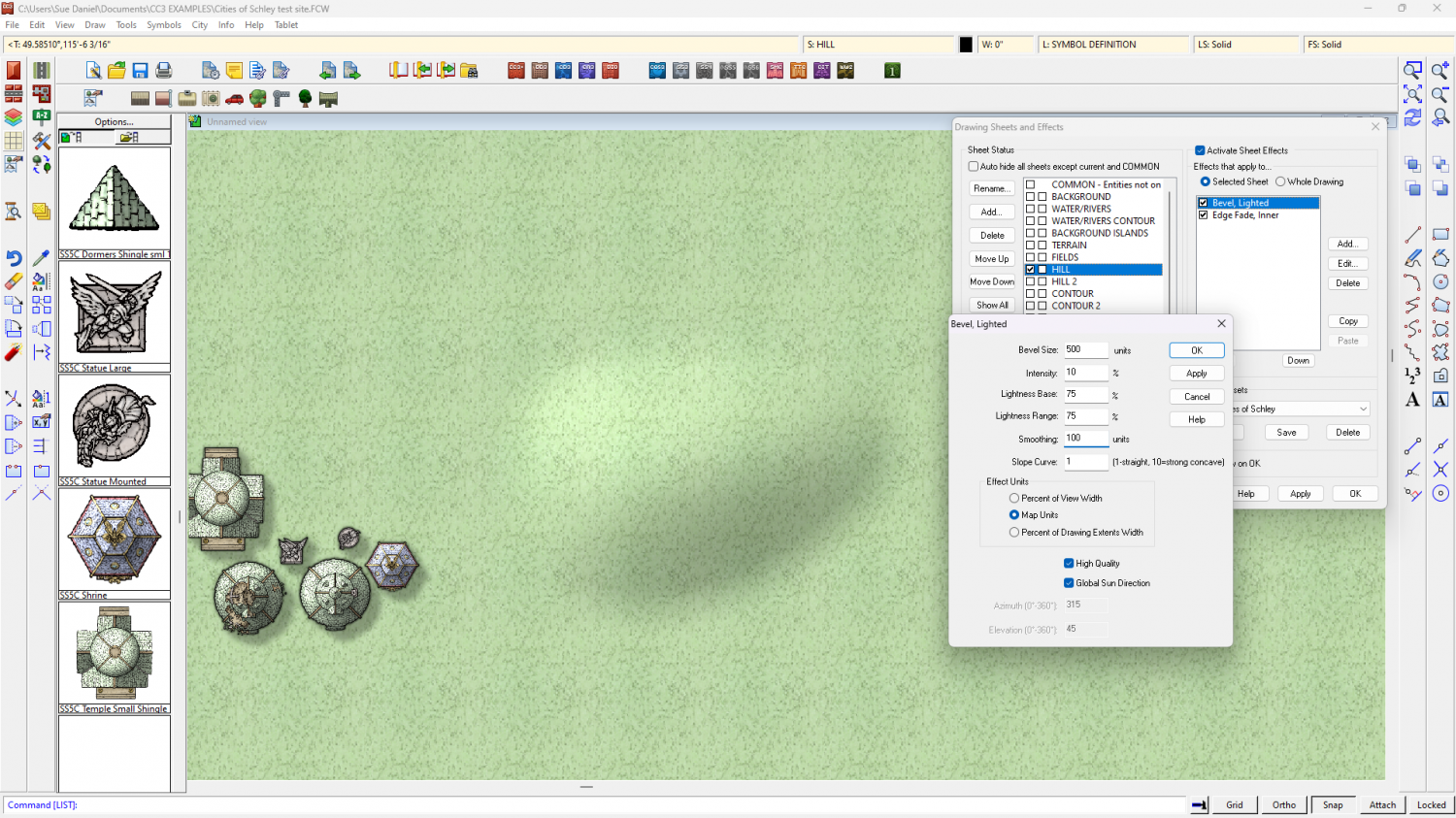The height and width of the screenshot is (818, 1456).
Task: Click Cancel in Bevel, Lighted dialog
Action: [x=1197, y=397]
